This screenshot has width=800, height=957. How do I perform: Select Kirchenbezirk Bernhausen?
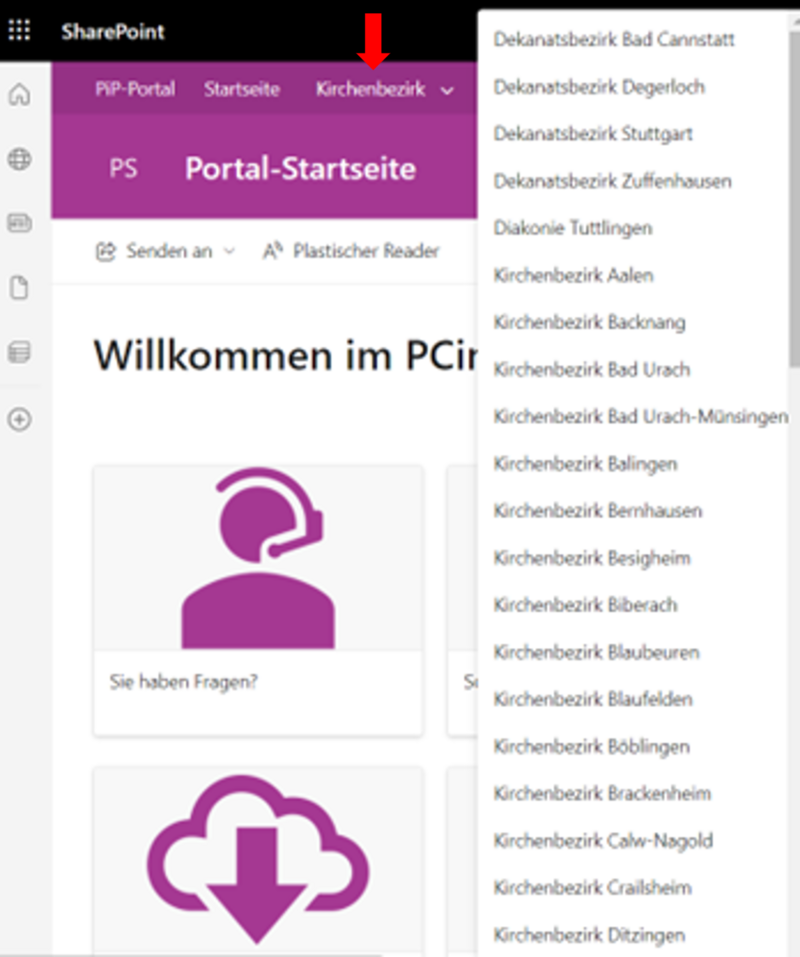pyautogui.click(x=598, y=511)
